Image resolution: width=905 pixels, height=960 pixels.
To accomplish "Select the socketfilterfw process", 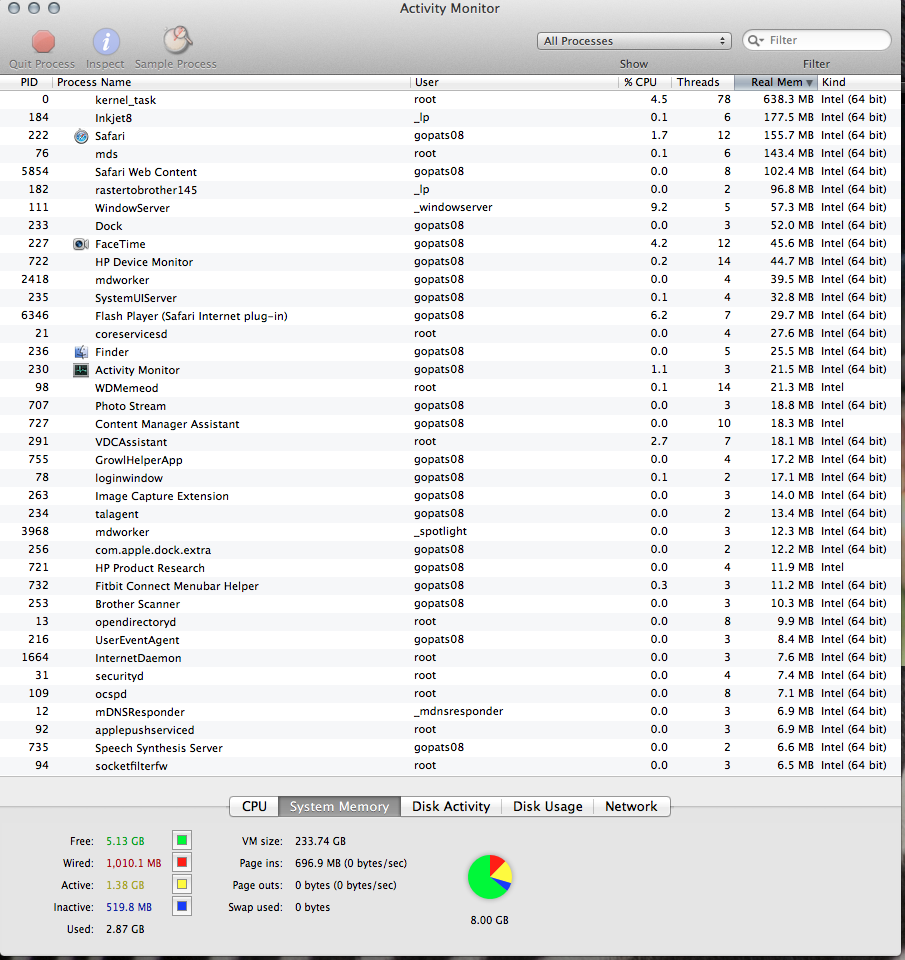I will pyautogui.click(x=450, y=766).
